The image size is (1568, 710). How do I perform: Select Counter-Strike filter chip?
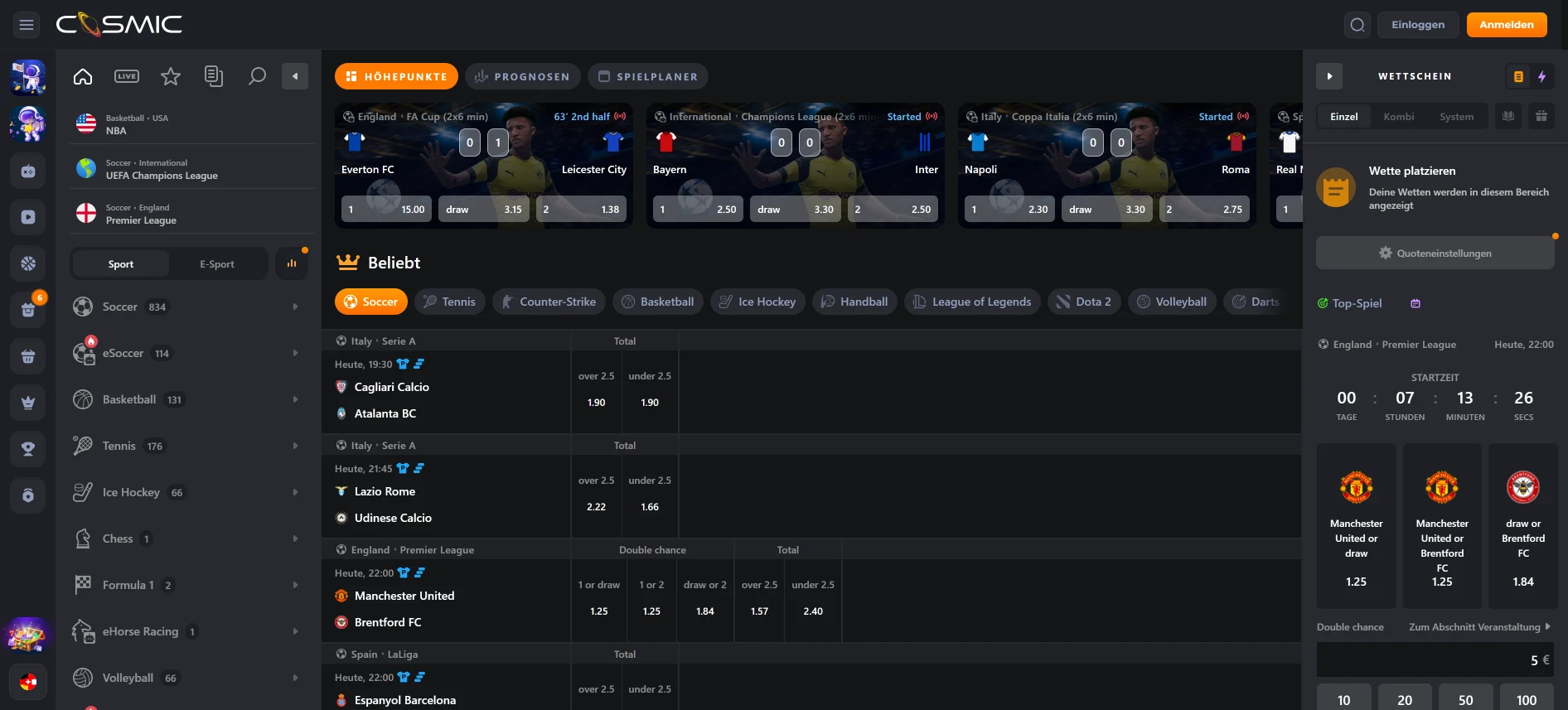coord(549,302)
